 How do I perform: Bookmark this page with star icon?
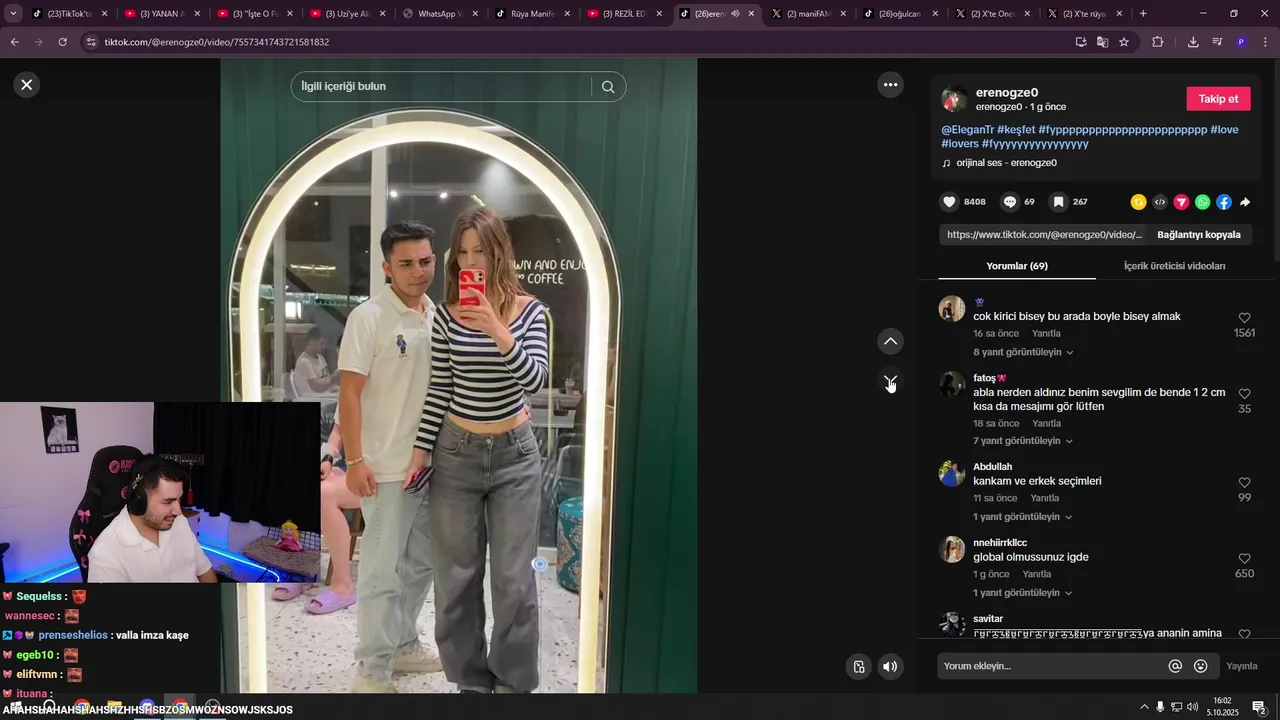point(1124,42)
